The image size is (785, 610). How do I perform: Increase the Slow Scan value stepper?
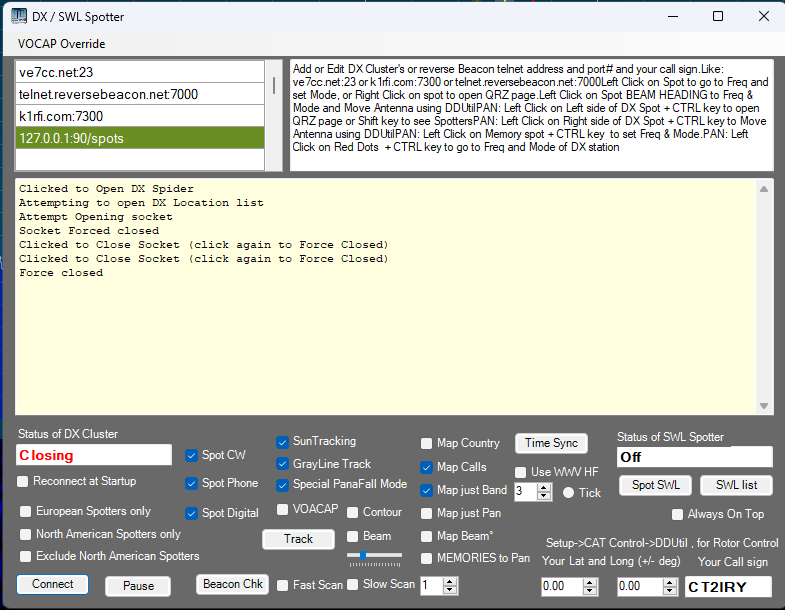[x=450, y=581]
